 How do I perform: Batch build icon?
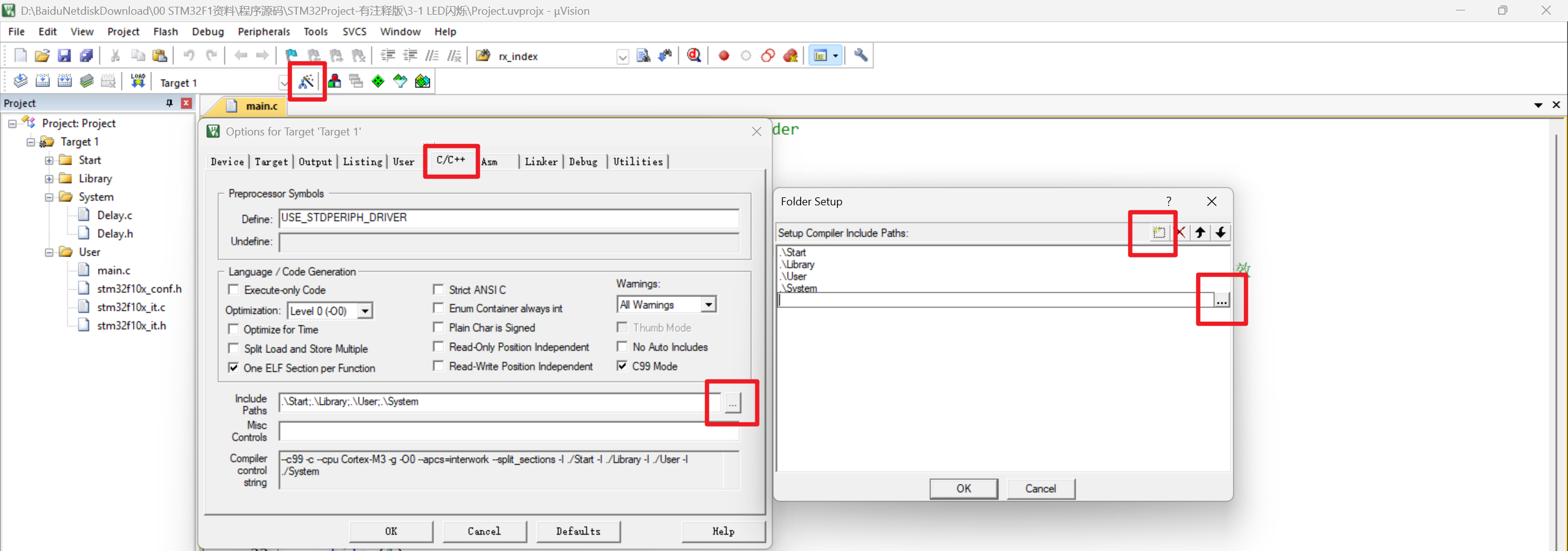[x=86, y=82]
